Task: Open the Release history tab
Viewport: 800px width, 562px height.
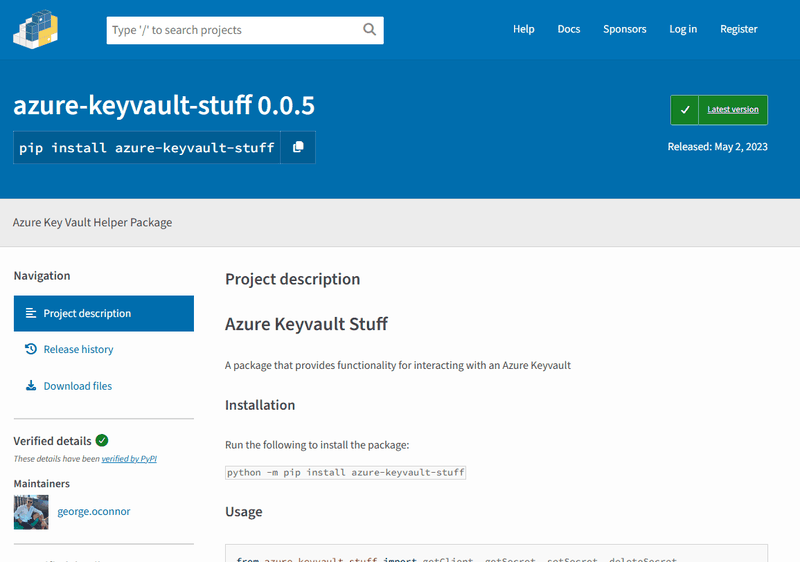Action: coord(104,349)
